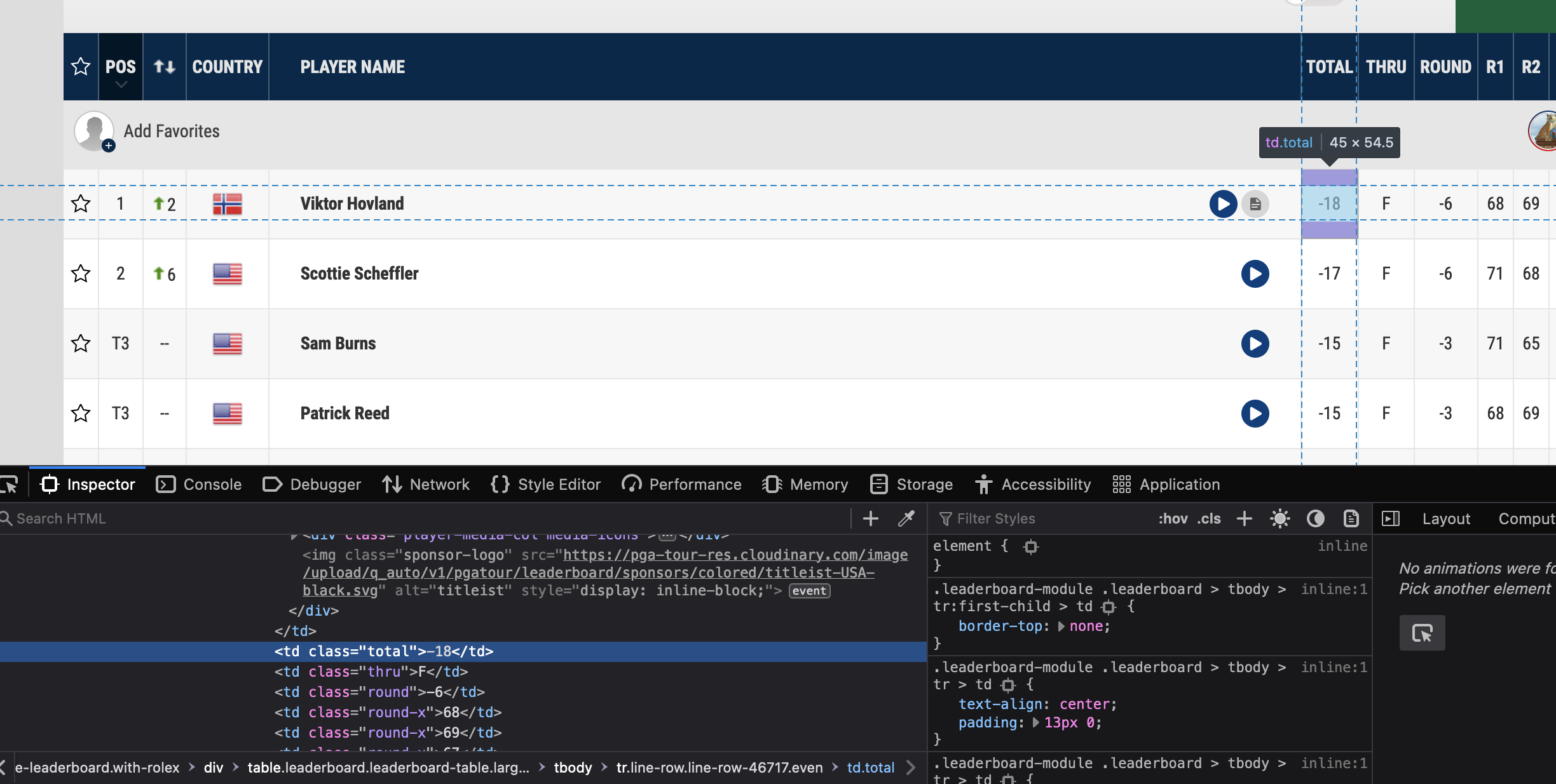This screenshot has height=784, width=1556.
Task: Favorite Viktor Hovland with the star icon
Action: tap(81, 204)
